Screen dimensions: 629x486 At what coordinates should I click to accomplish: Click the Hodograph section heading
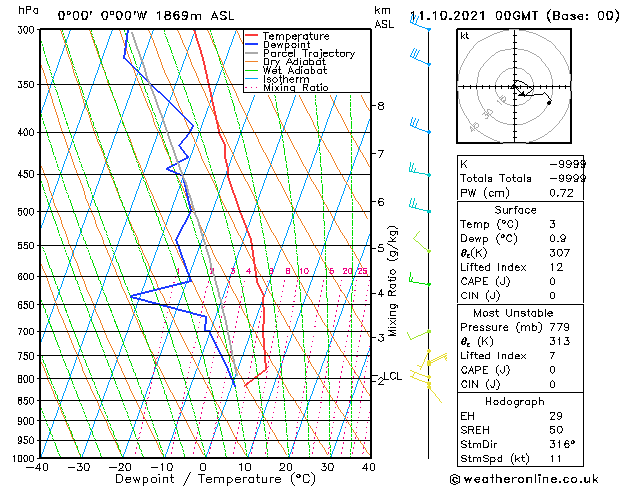pyautogui.click(x=515, y=402)
